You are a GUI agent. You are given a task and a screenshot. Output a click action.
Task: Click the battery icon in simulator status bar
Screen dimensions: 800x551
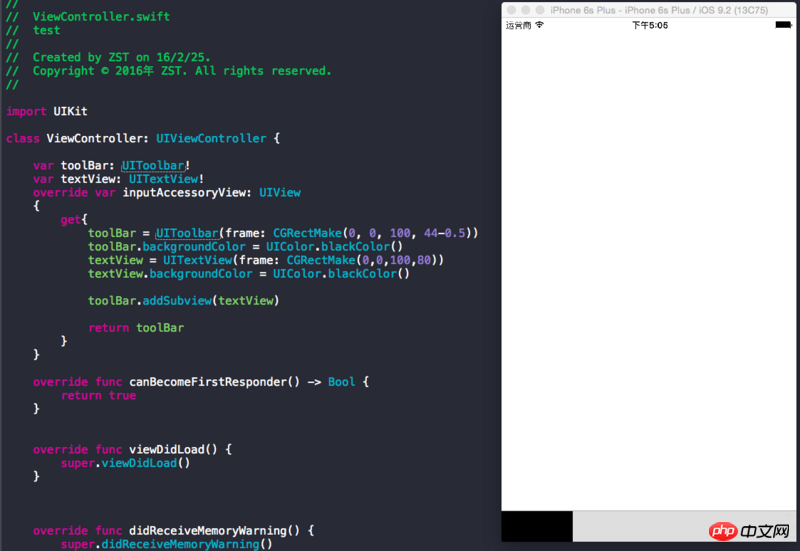pyautogui.click(x=783, y=24)
